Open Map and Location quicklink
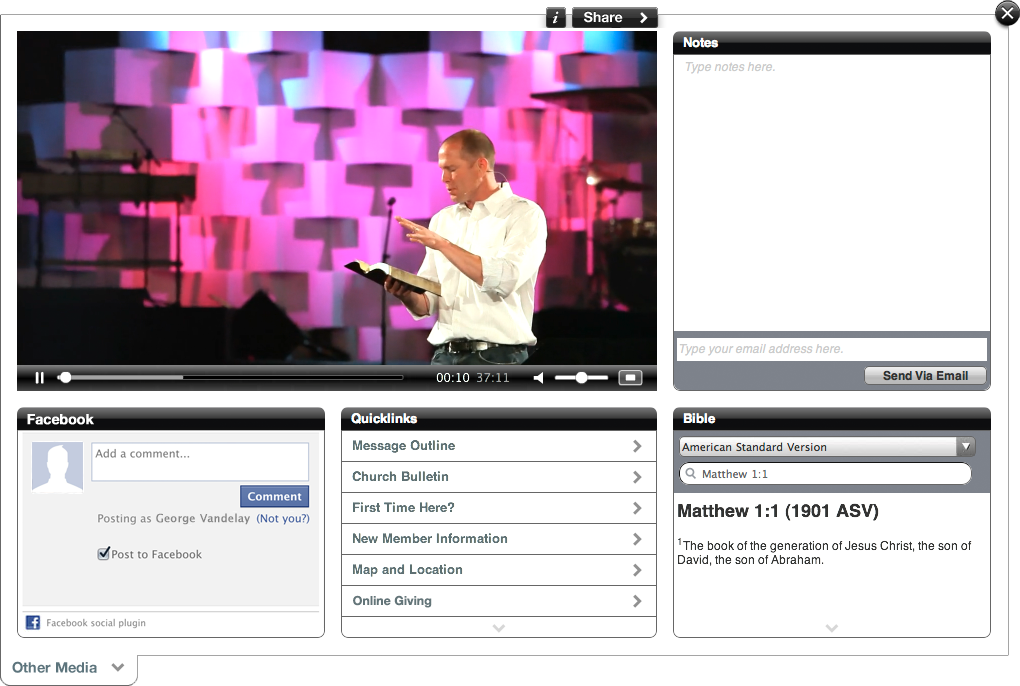The image size is (1020, 686). (x=499, y=570)
